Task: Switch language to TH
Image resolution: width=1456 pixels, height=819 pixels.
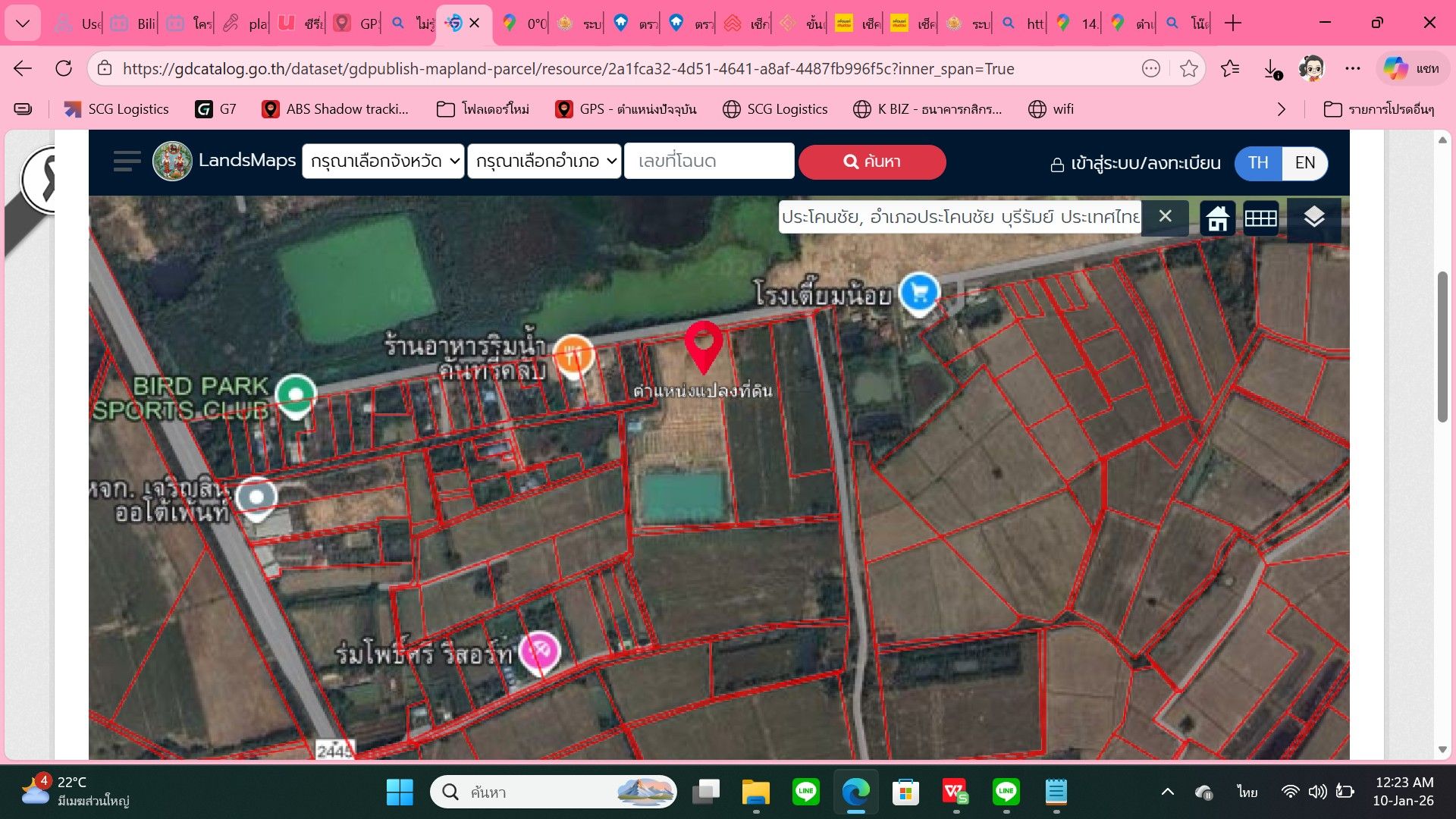Action: (1258, 163)
